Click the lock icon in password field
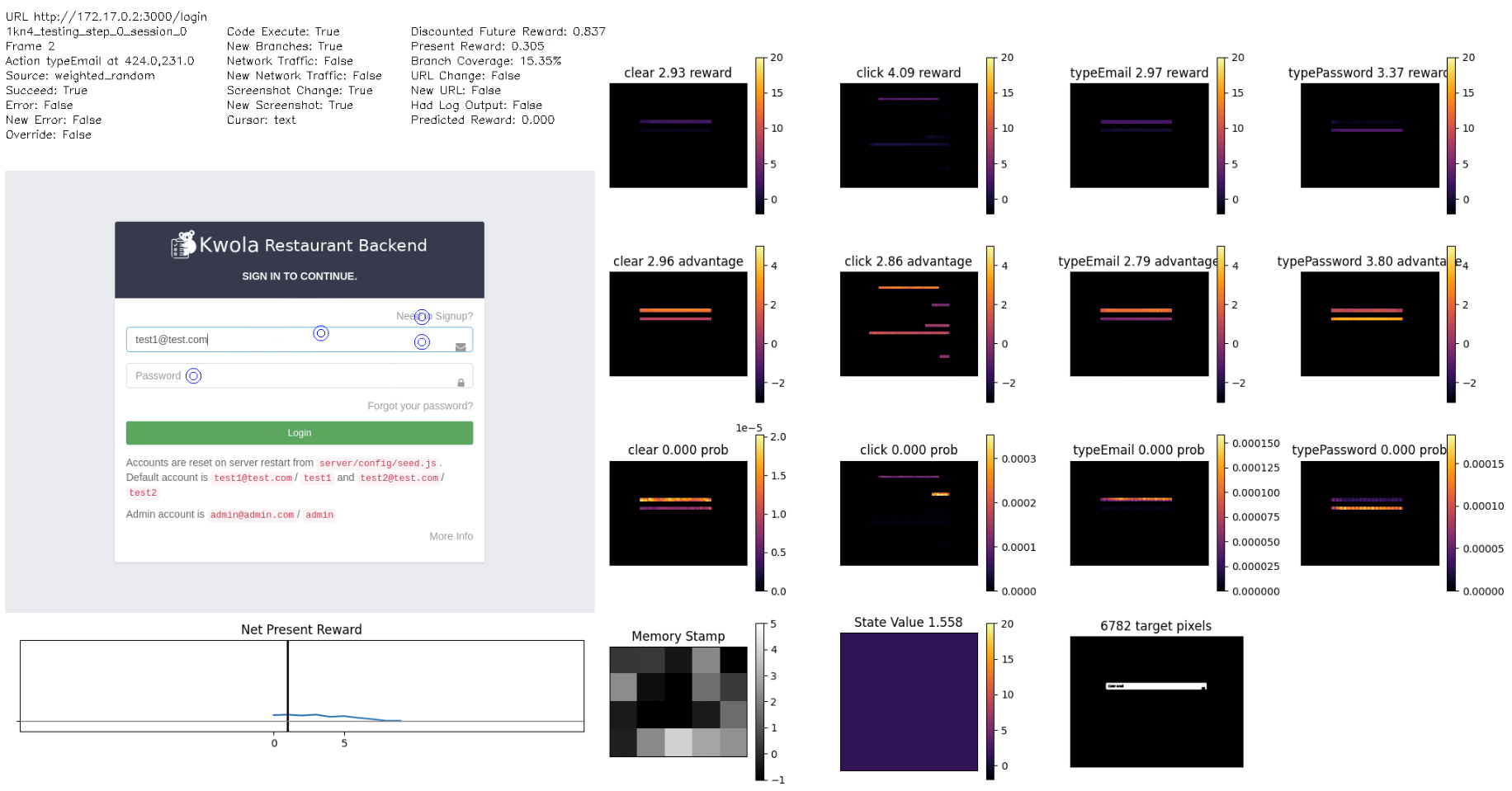The image size is (1512, 791). tap(461, 383)
